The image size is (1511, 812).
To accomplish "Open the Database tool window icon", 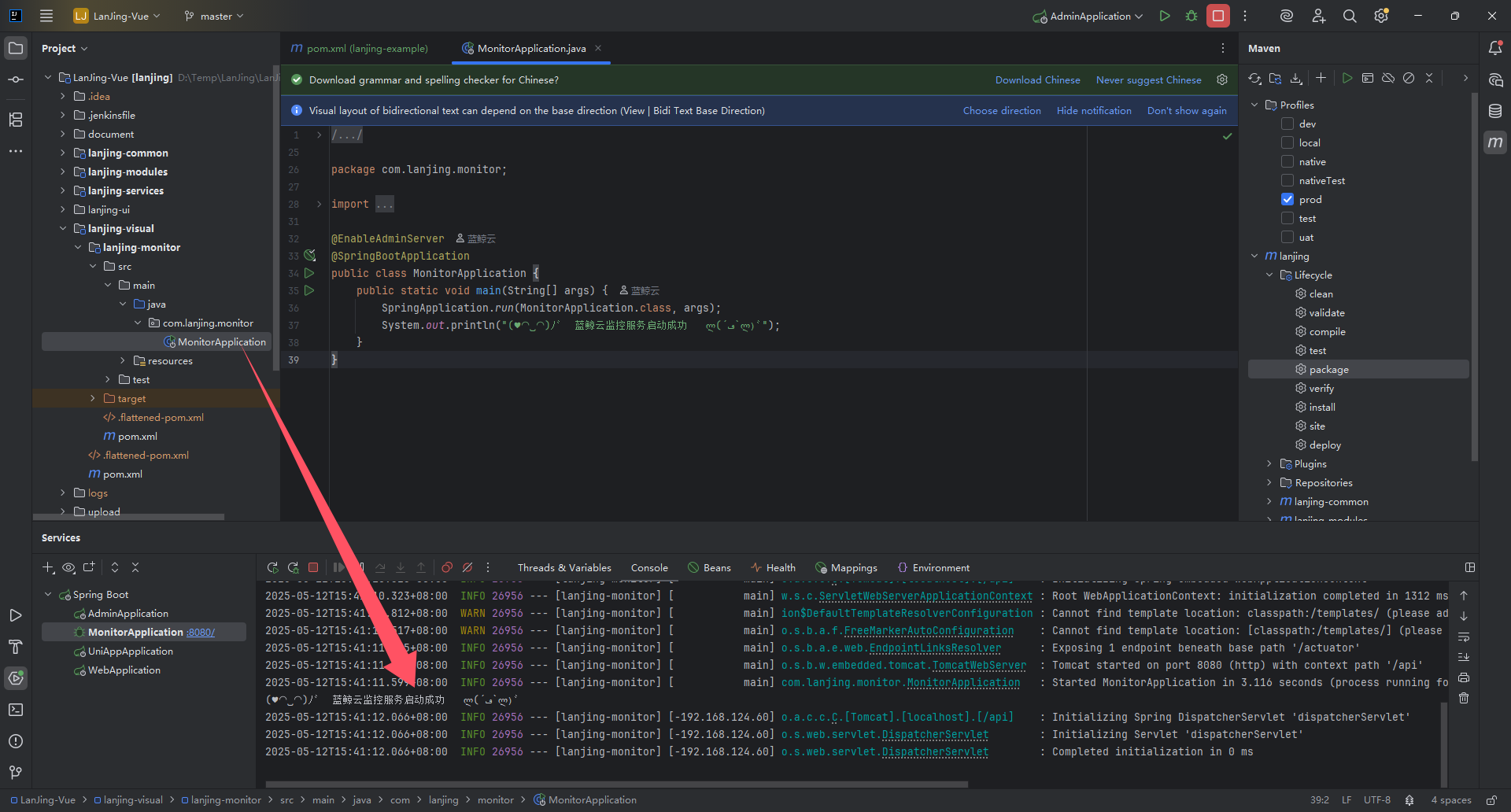I will click(x=1495, y=111).
